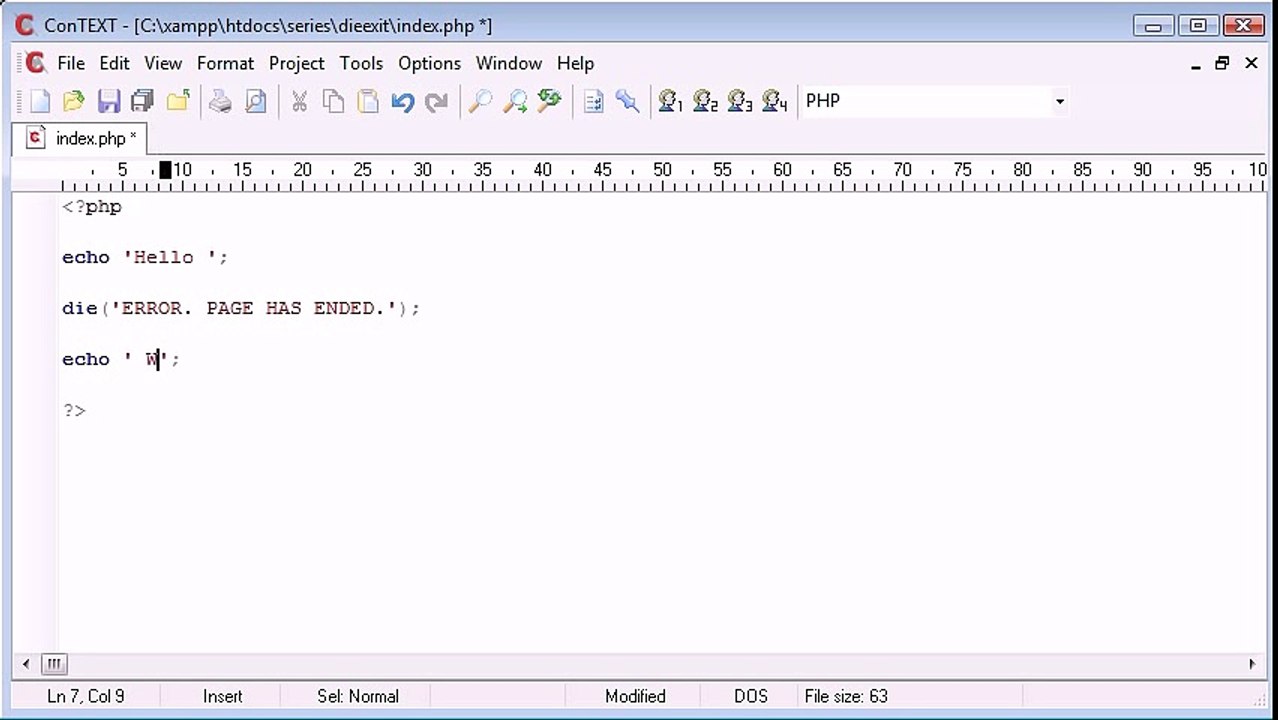Click scroll left arrow on horizontal scrollbar
1278x720 pixels.
26,663
